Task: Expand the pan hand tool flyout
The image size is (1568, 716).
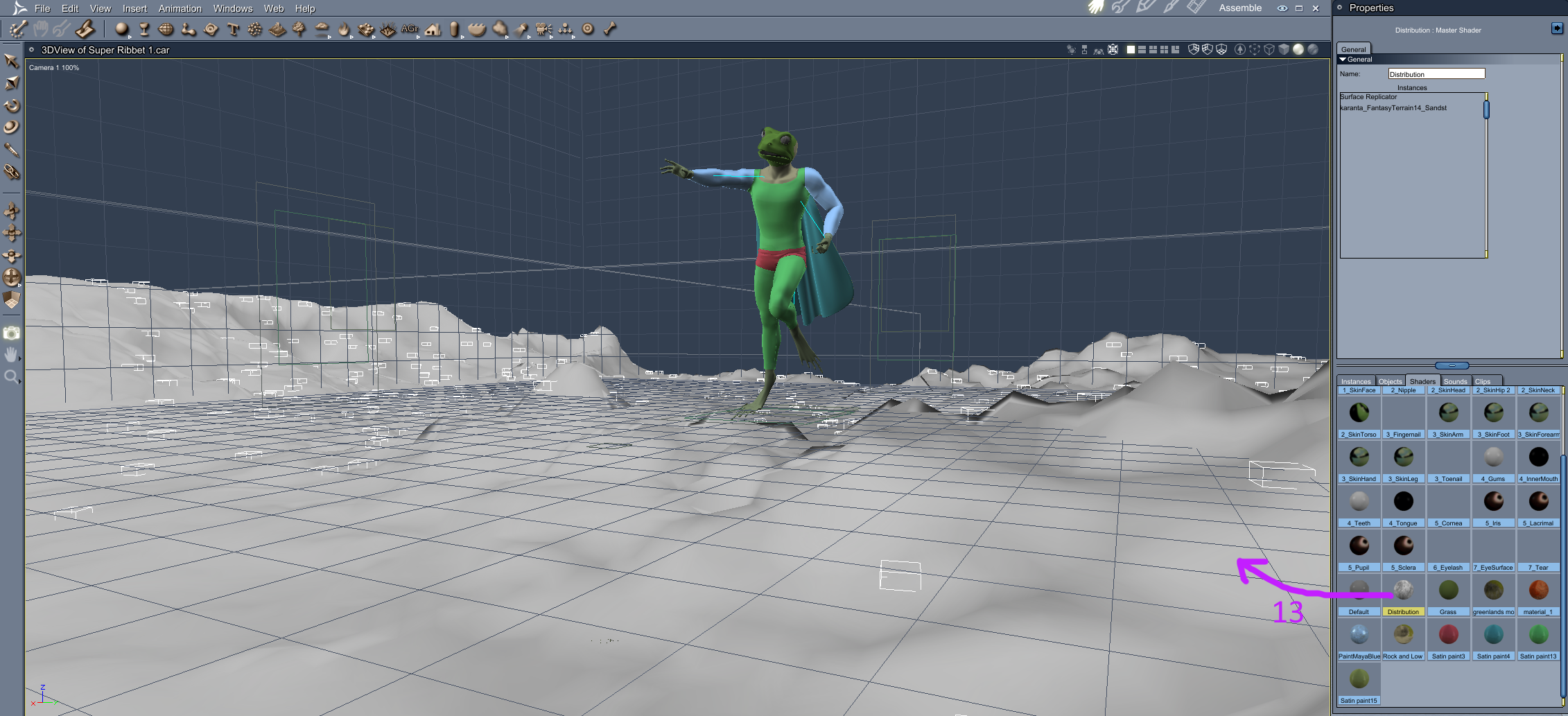Action: coord(19,359)
